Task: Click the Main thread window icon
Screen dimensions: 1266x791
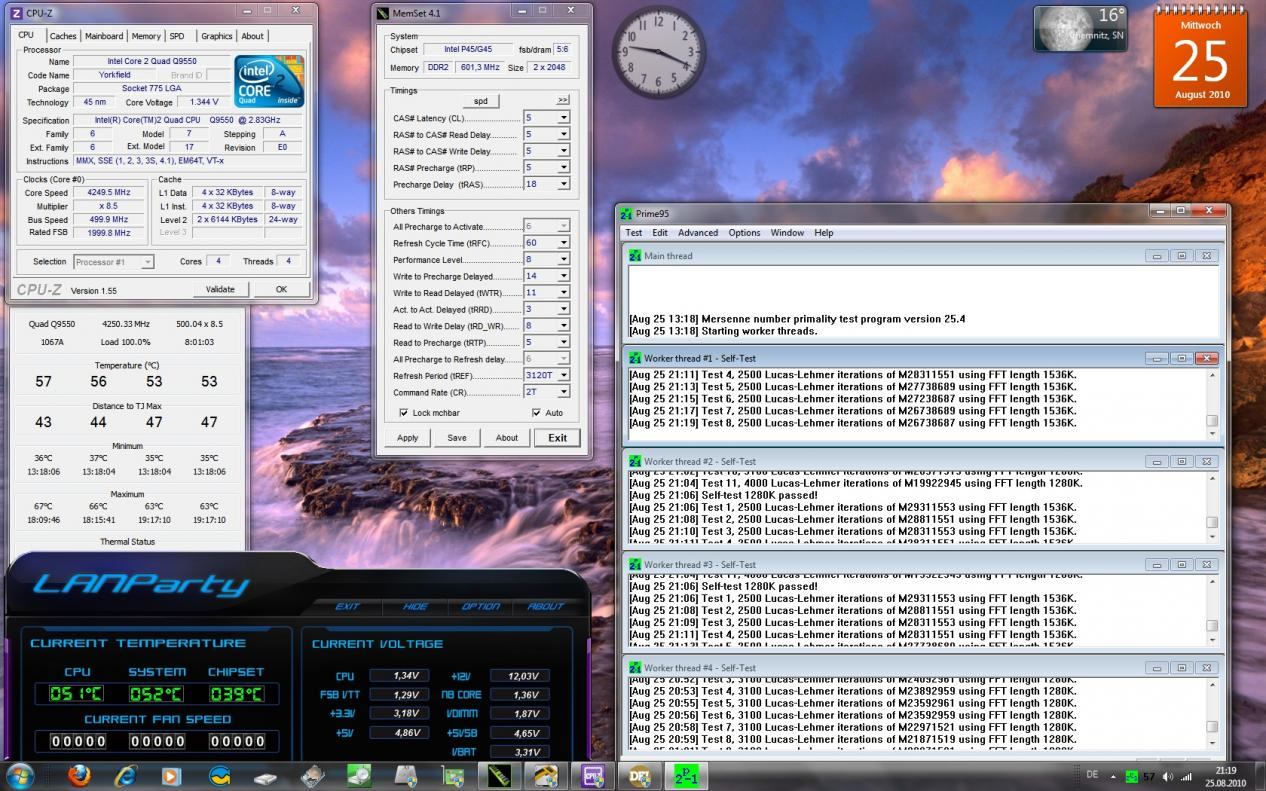Action: (x=635, y=256)
